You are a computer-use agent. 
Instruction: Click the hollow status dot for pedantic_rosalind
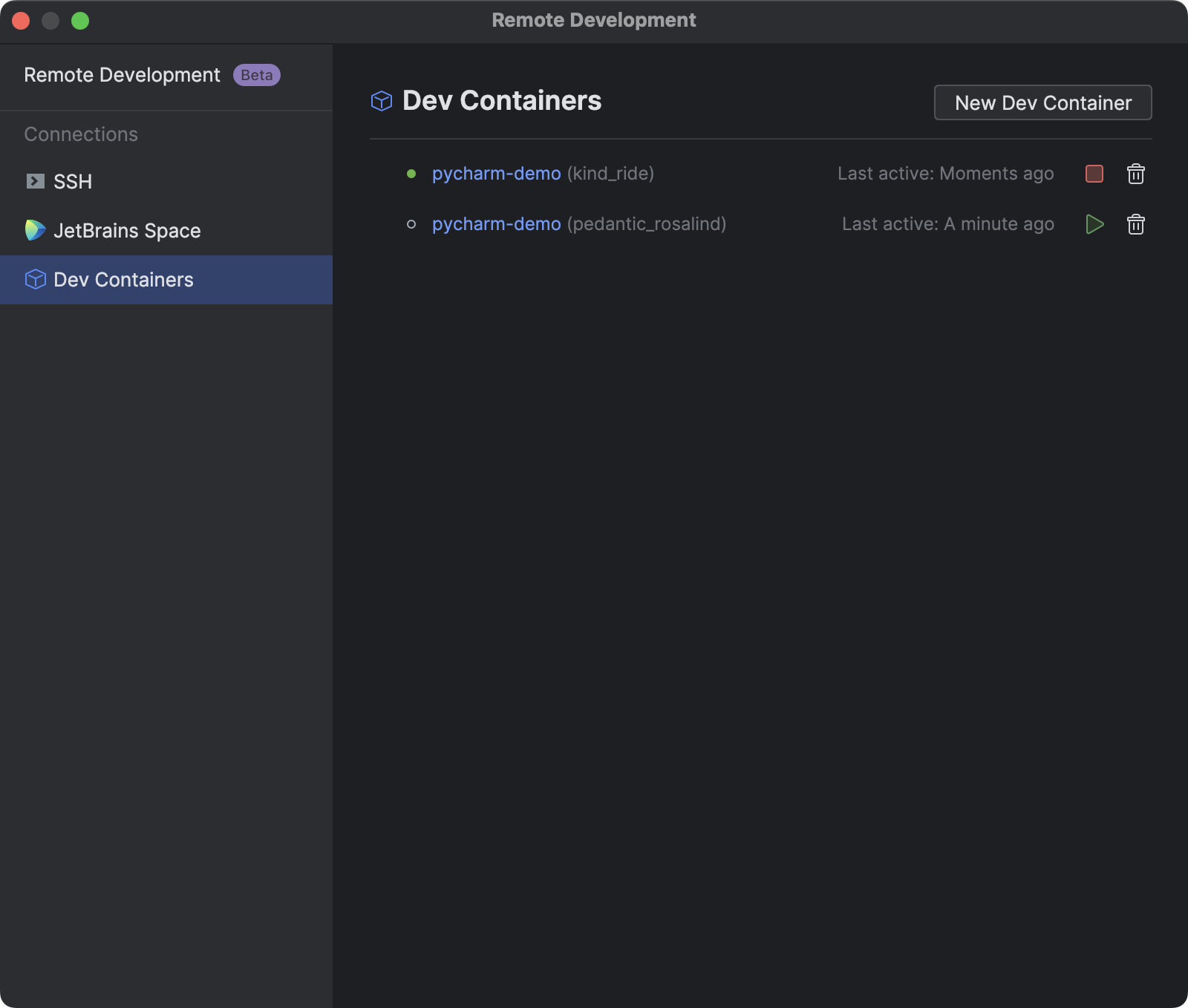point(411,223)
